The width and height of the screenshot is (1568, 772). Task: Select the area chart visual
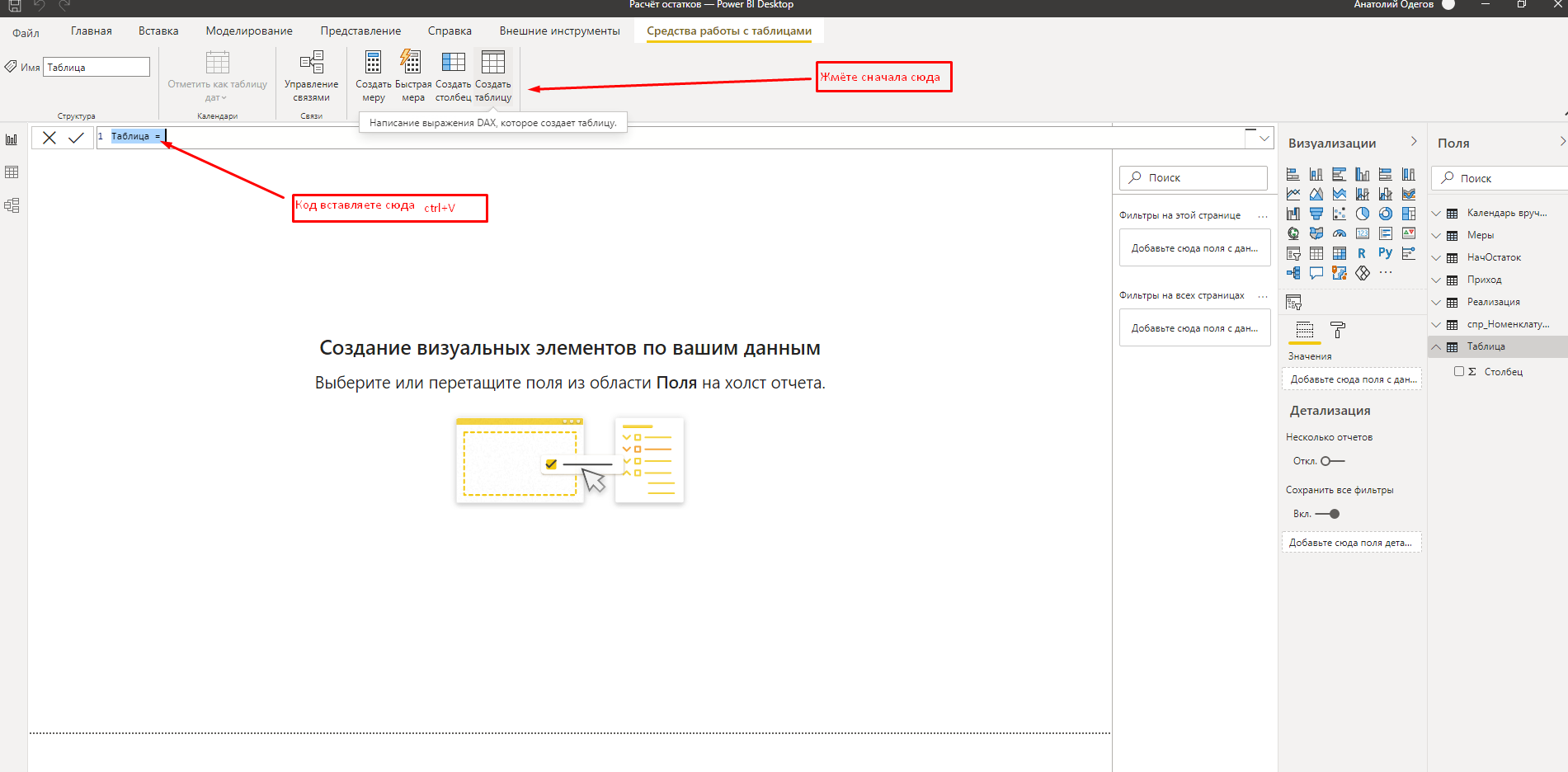pyautogui.click(x=1316, y=194)
